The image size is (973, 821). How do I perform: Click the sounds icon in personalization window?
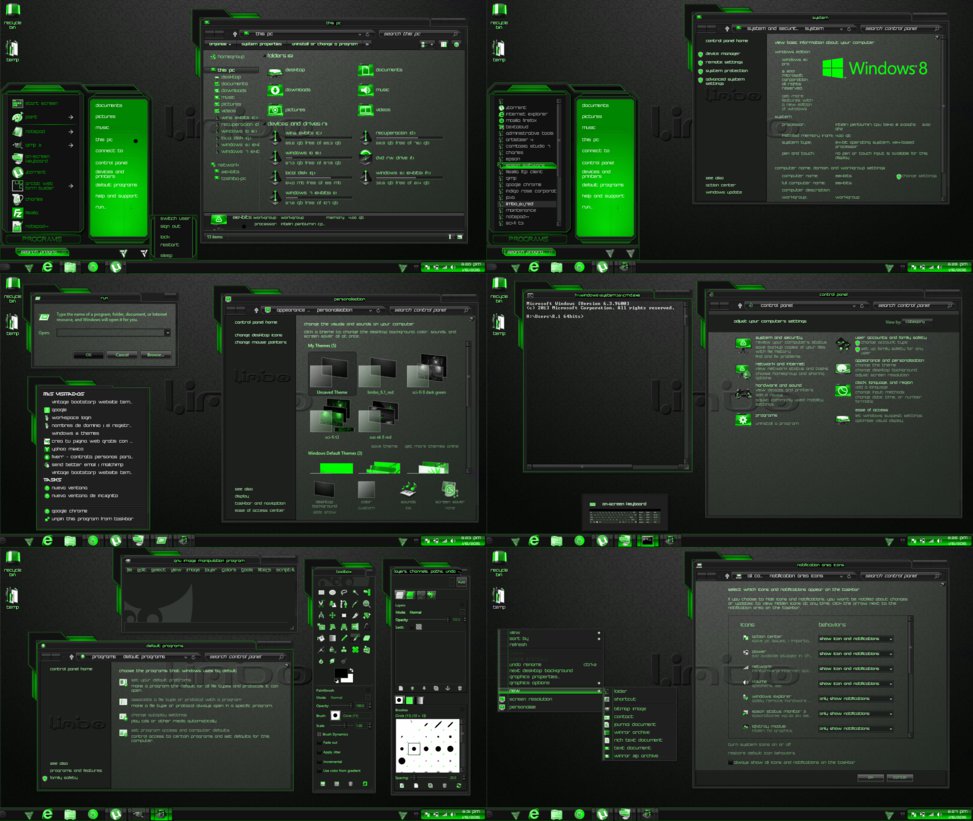(x=408, y=489)
